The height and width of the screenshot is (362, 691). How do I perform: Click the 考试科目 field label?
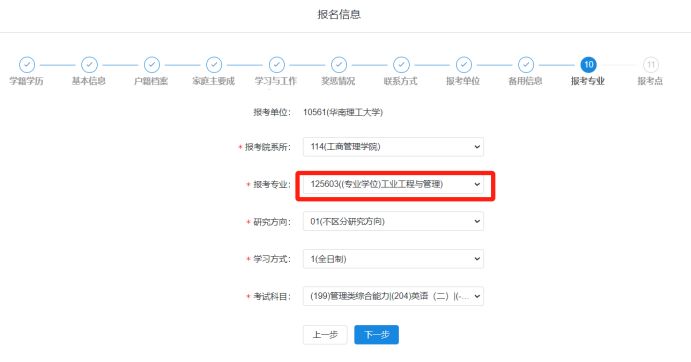272,297
